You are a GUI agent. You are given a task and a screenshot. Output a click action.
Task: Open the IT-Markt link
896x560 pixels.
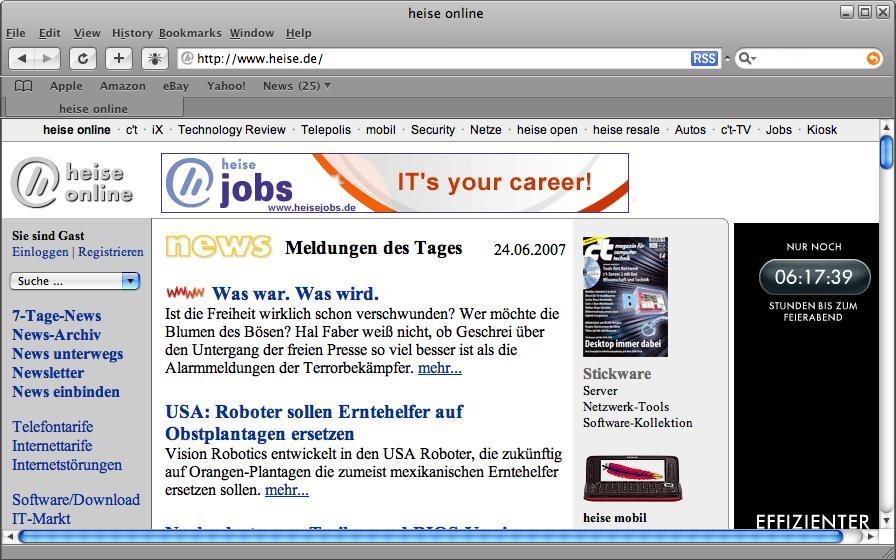click(x=41, y=518)
